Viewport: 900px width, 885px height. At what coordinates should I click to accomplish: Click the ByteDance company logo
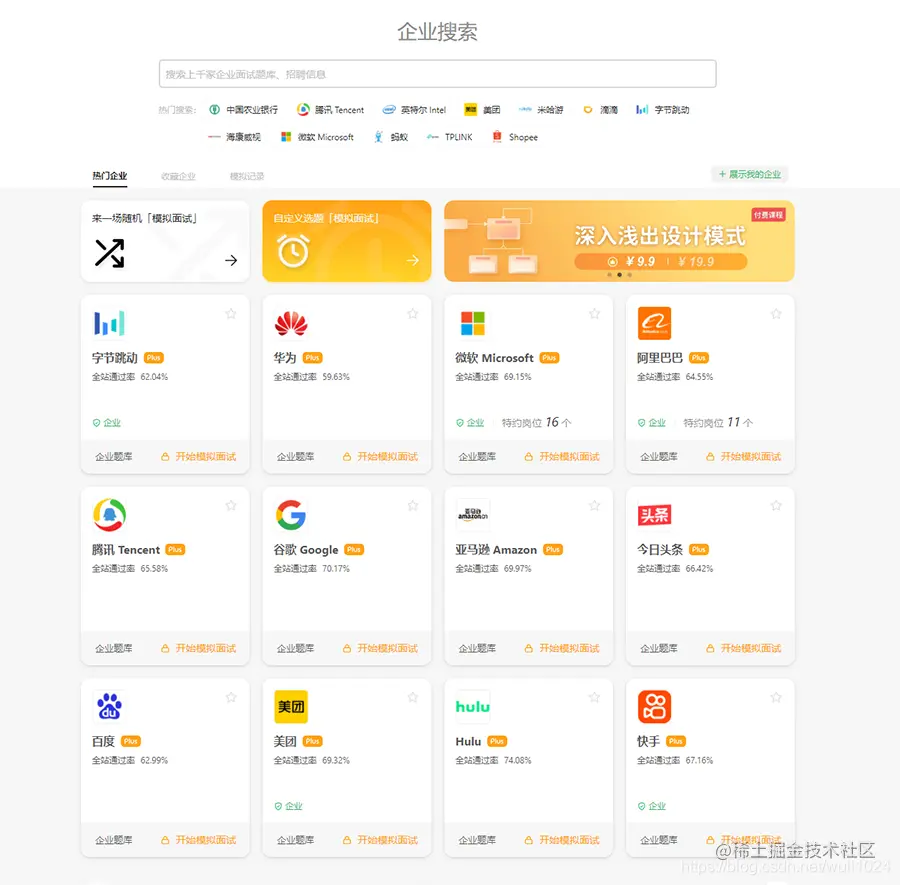pos(109,323)
